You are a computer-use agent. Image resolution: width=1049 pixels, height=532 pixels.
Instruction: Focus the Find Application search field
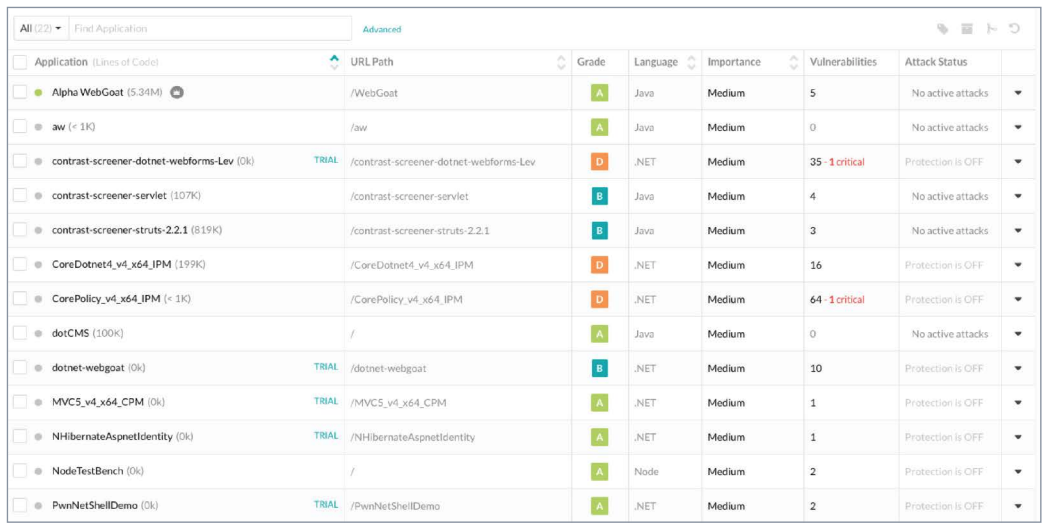[x=209, y=29]
